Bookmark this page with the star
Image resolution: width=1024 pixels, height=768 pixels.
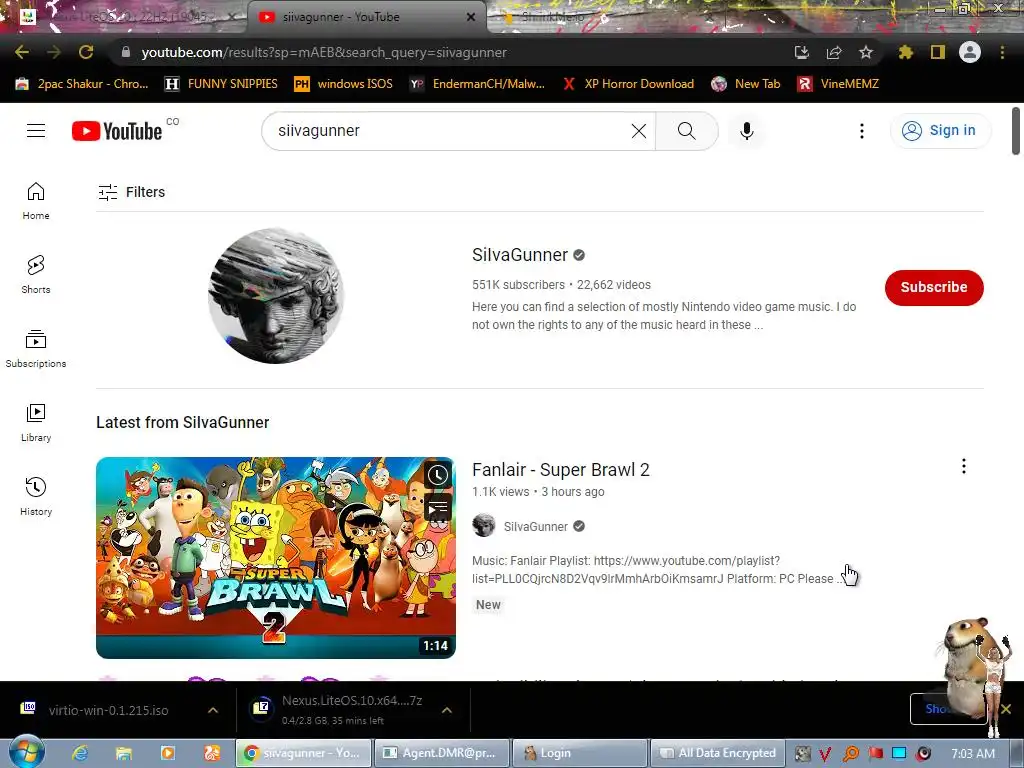[x=866, y=52]
